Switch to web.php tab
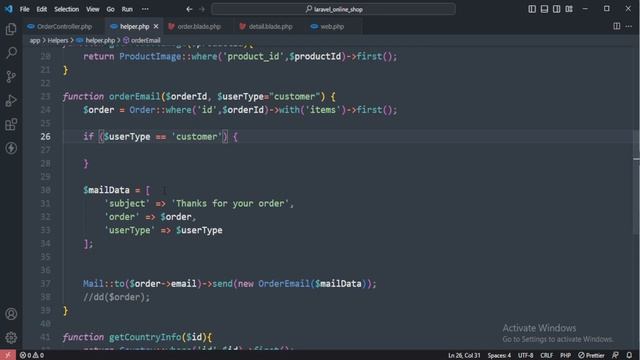The height and width of the screenshot is (360, 640). coord(332,27)
